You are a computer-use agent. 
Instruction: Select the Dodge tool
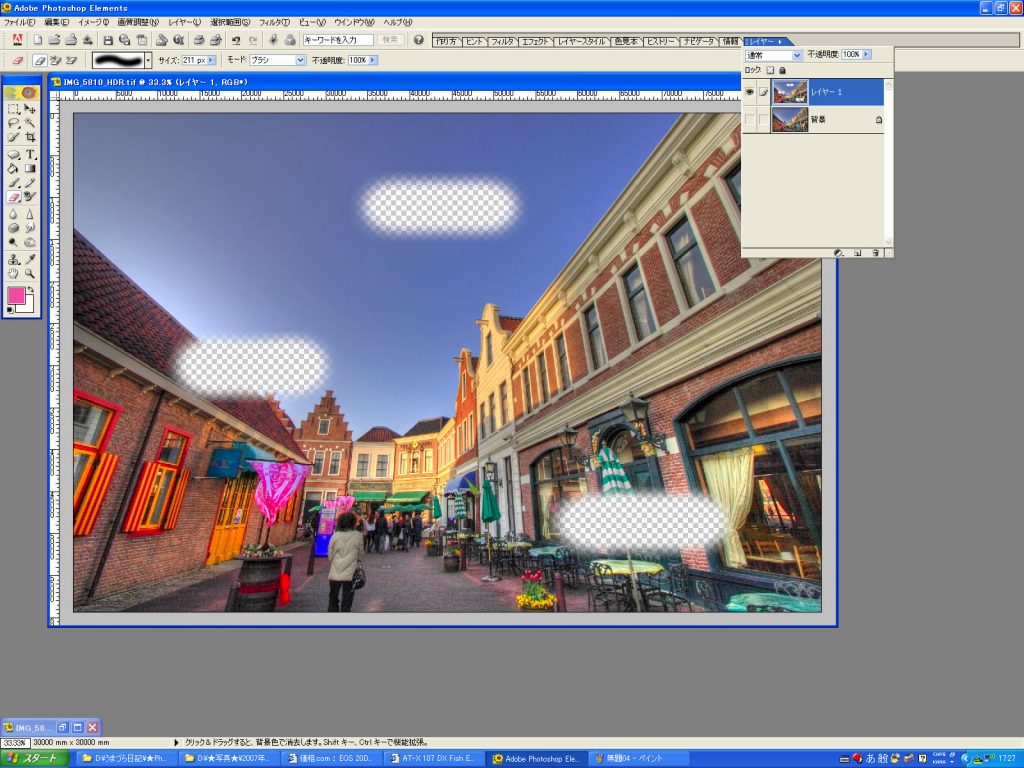[13, 243]
